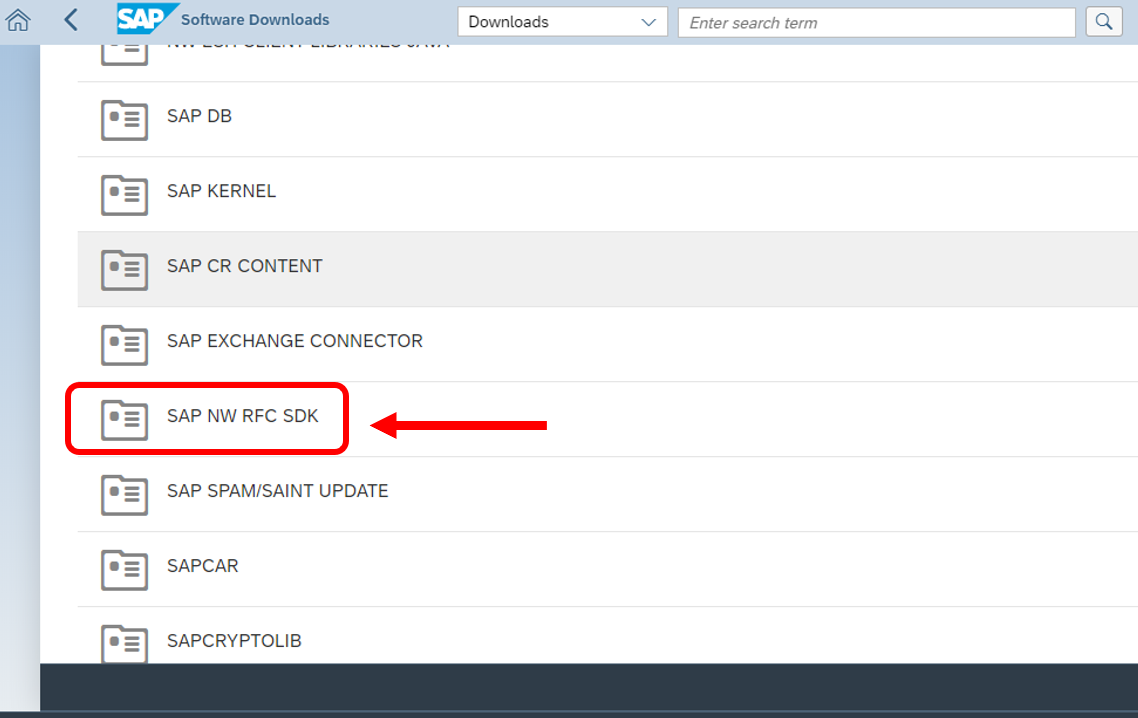Open the Downloads dropdown
The width and height of the screenshot is (1138, 718).
[x=562, y=22]
